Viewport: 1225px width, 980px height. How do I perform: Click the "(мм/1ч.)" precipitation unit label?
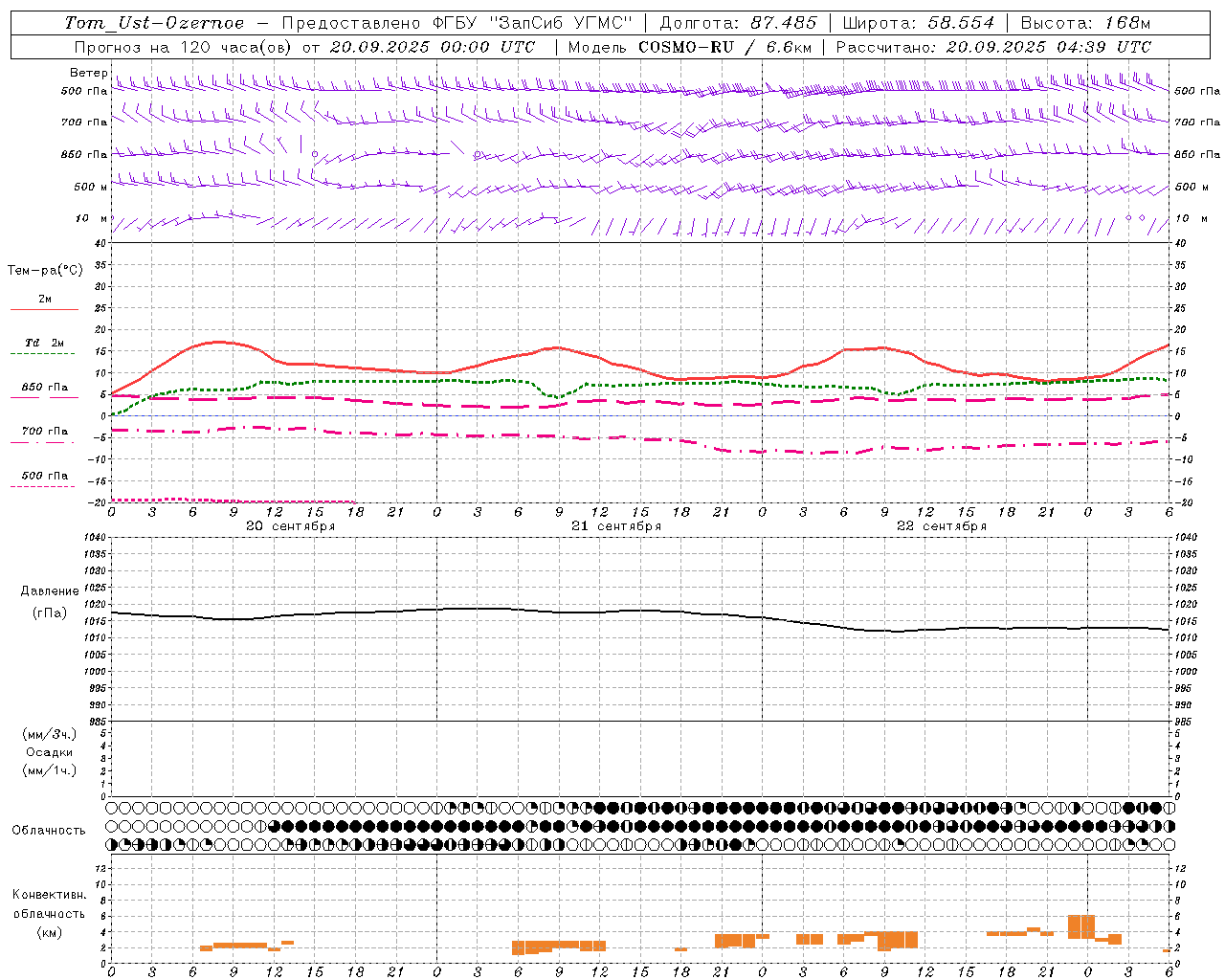pos(50,770)
